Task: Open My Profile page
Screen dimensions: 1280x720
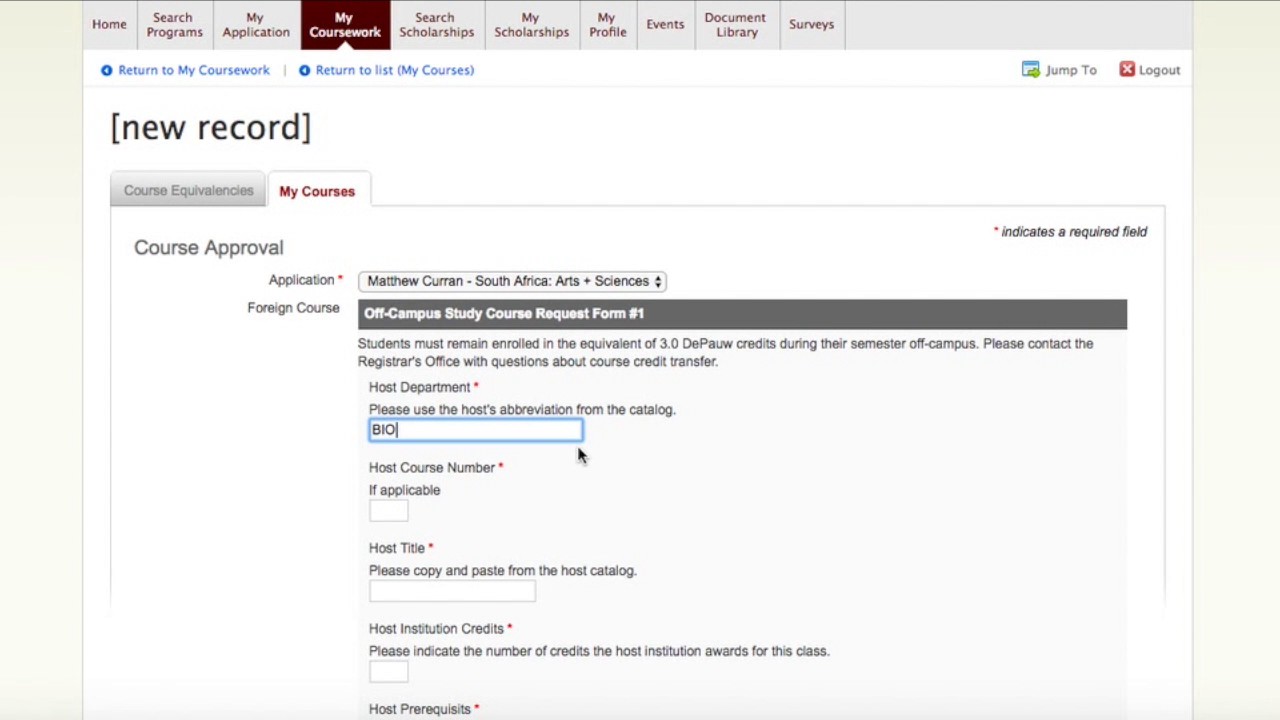Action: click(607, 24)
